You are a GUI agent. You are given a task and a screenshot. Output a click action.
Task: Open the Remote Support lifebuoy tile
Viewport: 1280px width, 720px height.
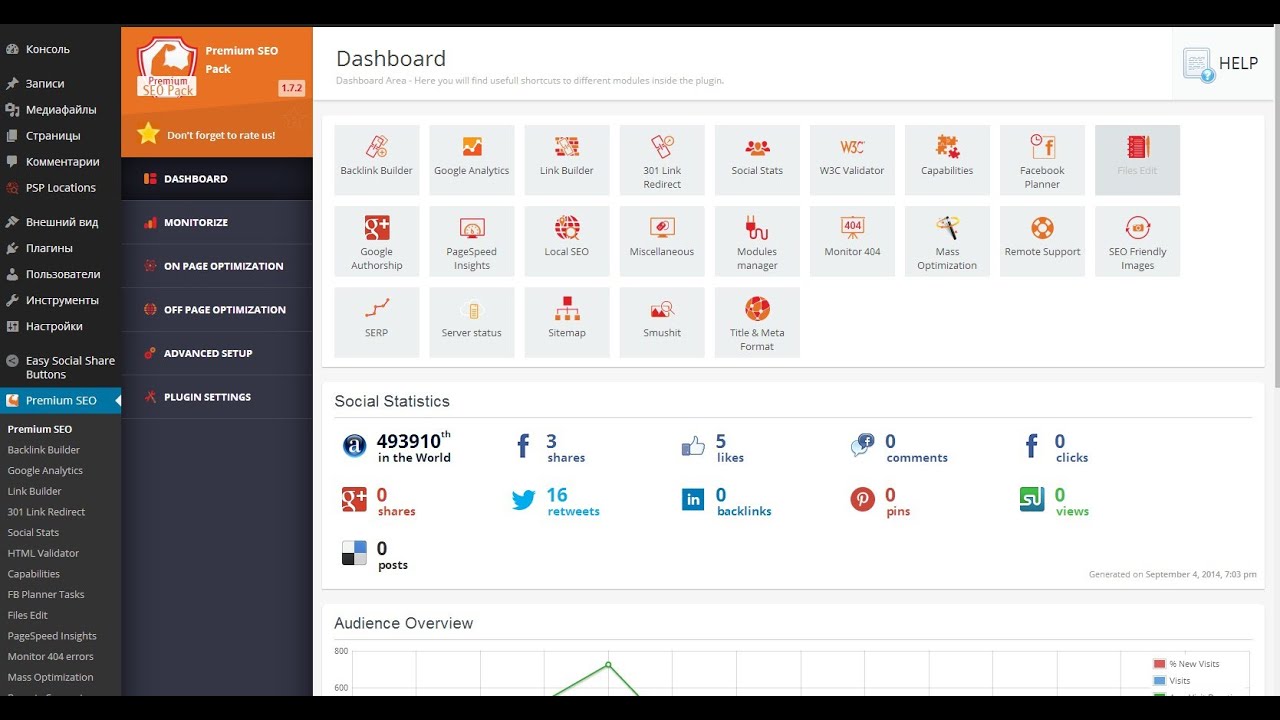tap(1042, 241)
